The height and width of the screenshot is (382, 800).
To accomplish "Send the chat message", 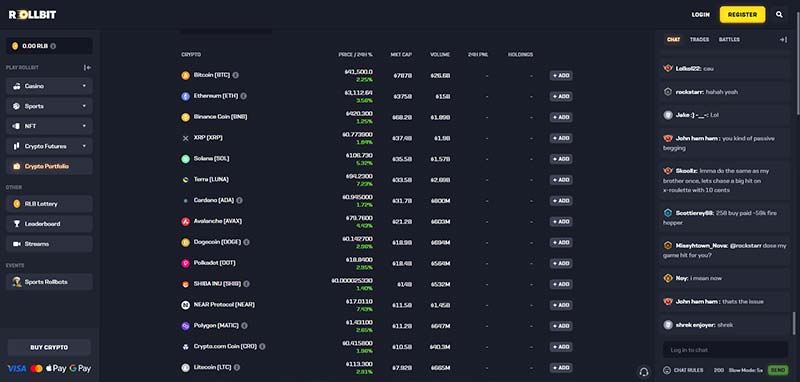I will [778, 370].
